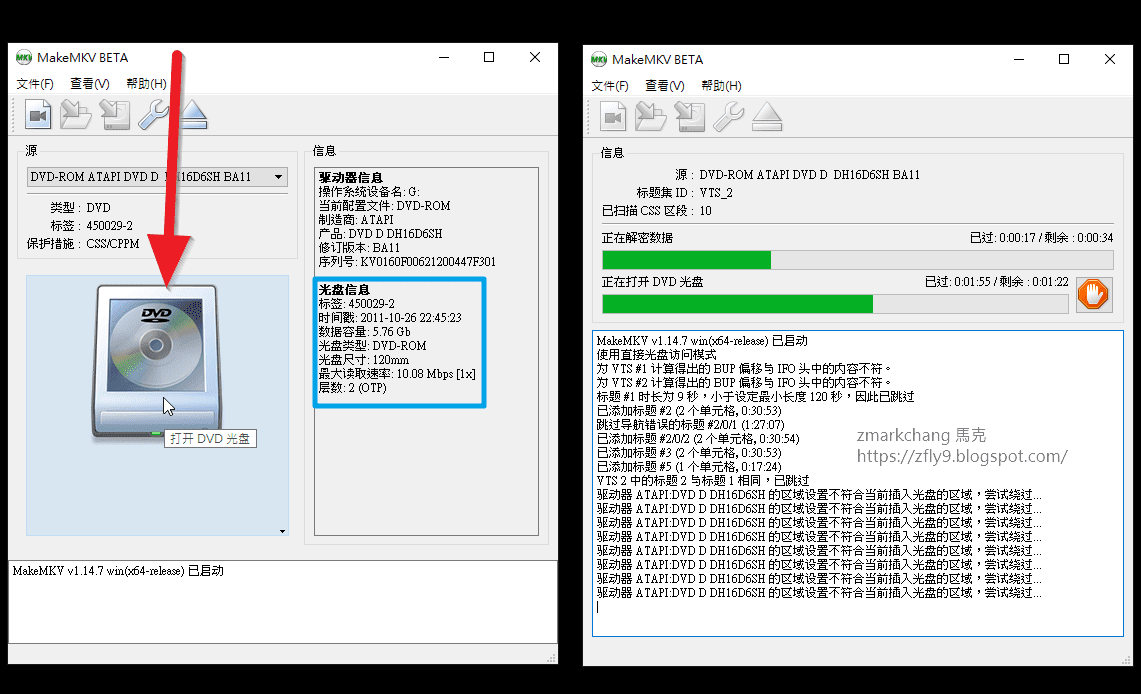Screen dimensions: 1141x694
Task: Click greyed Open Files icon in right window
Action: 613,117
